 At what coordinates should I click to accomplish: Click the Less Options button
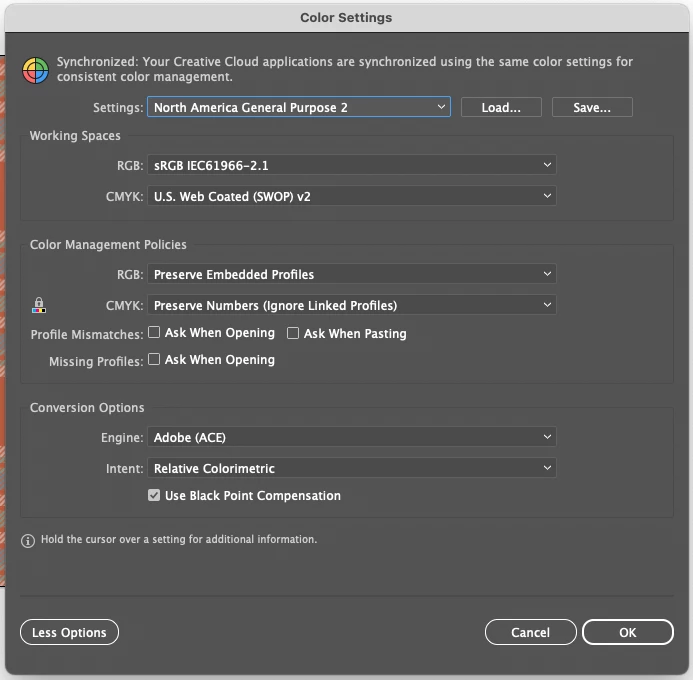(x=69, y=632)
